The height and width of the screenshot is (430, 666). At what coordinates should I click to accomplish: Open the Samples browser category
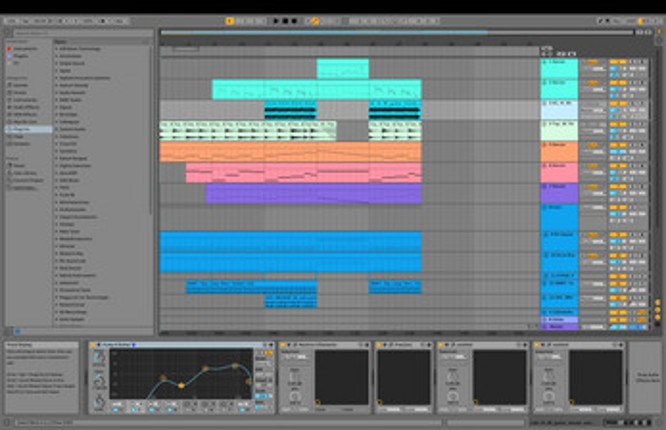19,144
